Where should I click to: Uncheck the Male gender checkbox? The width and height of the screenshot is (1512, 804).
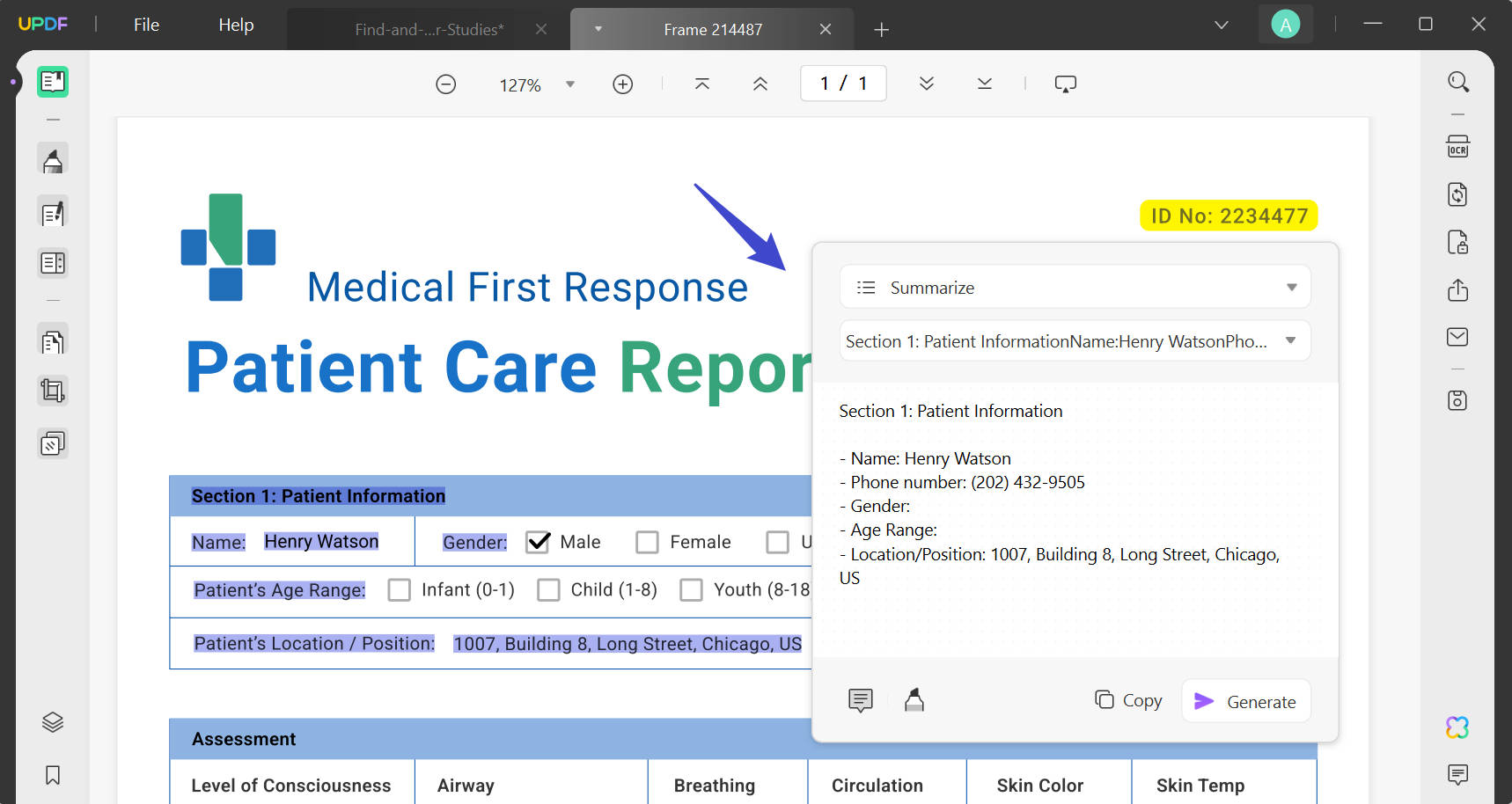tap(538, 542)
